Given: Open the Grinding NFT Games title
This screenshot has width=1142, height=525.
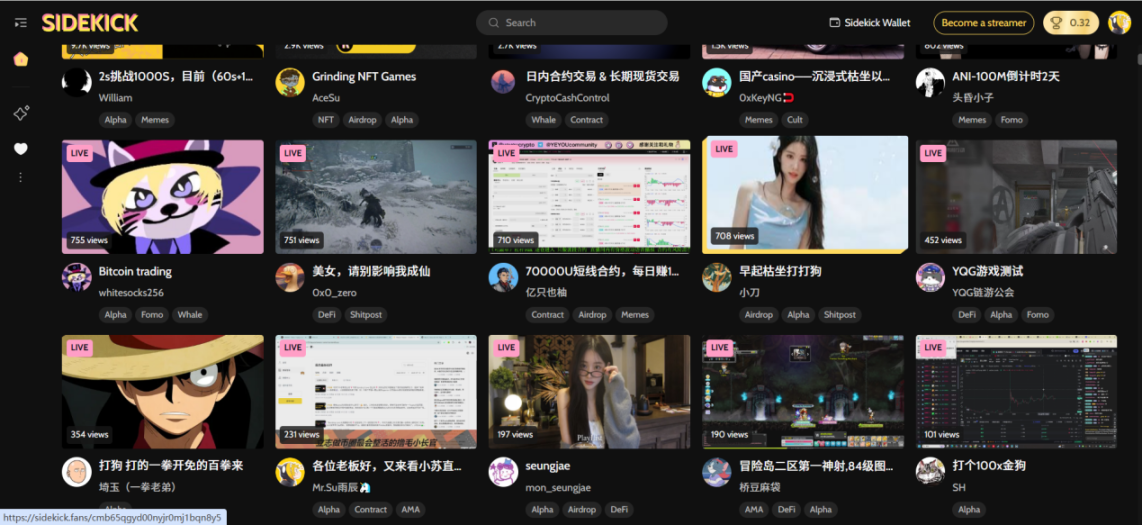Looking at the screenshot, I should (364, 76).
